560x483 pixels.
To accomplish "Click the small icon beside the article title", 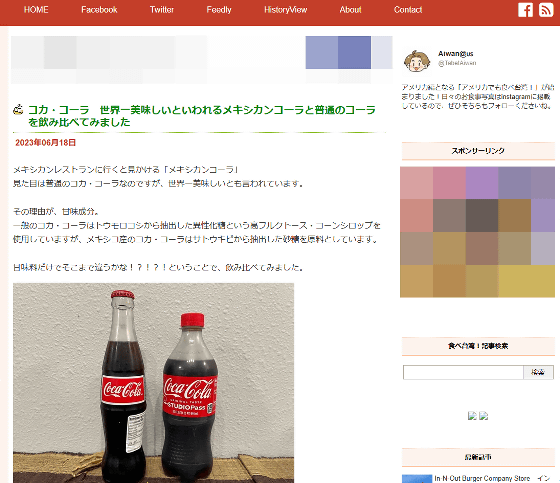I will tap(18, 110).
